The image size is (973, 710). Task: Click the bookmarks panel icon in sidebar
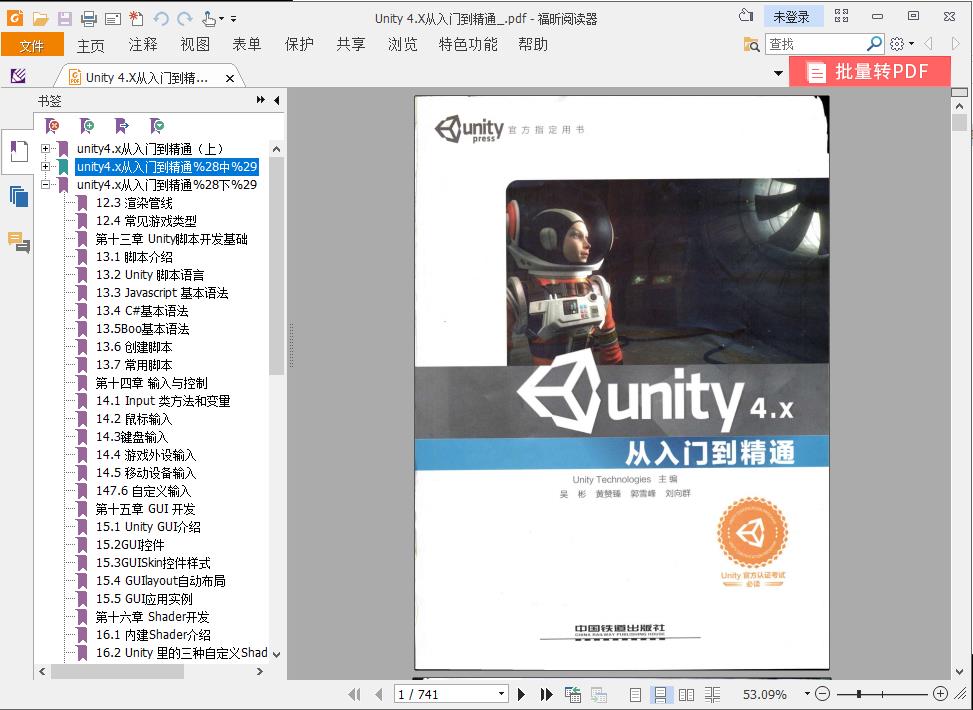[19, 151]
